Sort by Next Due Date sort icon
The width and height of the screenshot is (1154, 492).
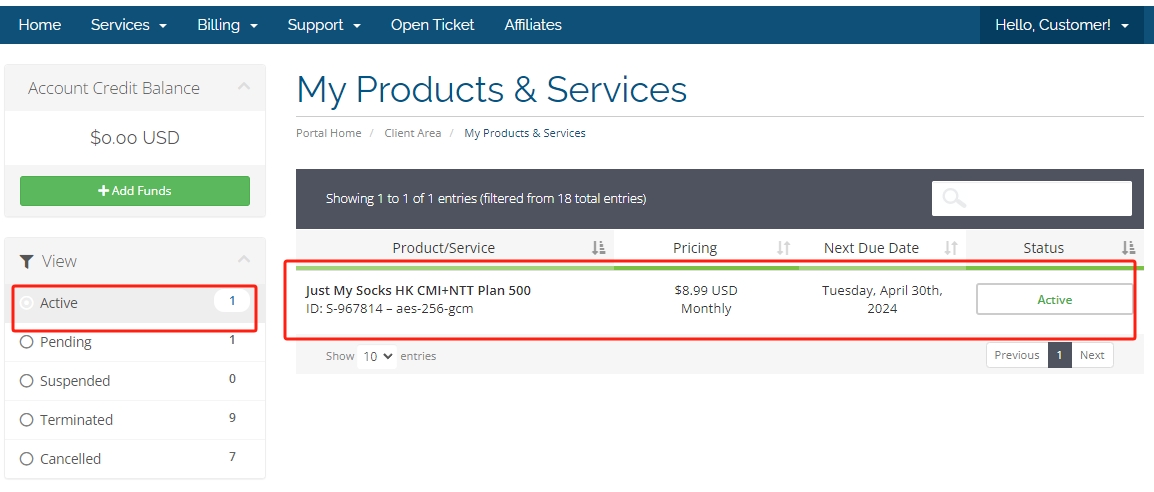tap(951, 248)
